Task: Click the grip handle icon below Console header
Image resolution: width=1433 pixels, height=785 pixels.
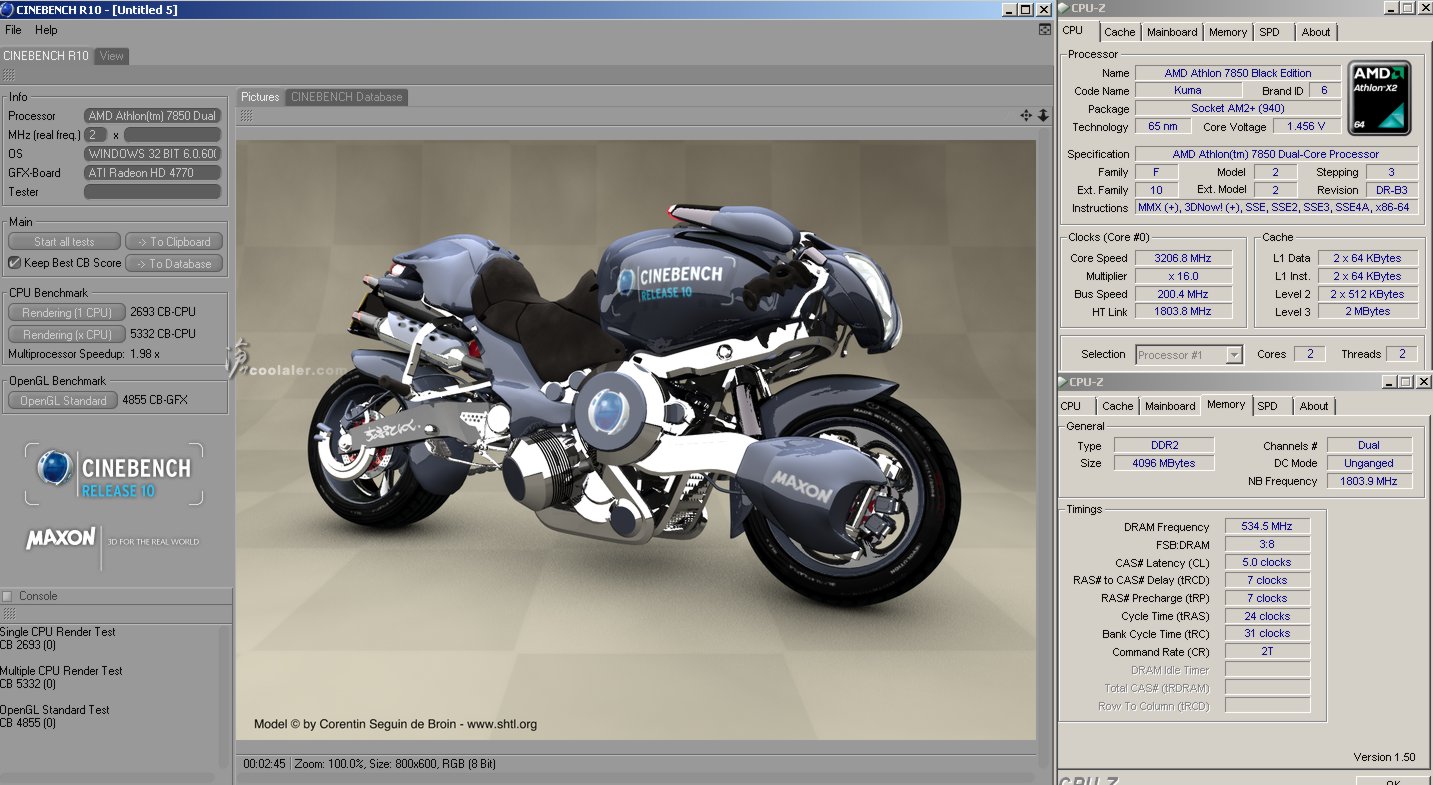Action: click(x=9, y=614)
